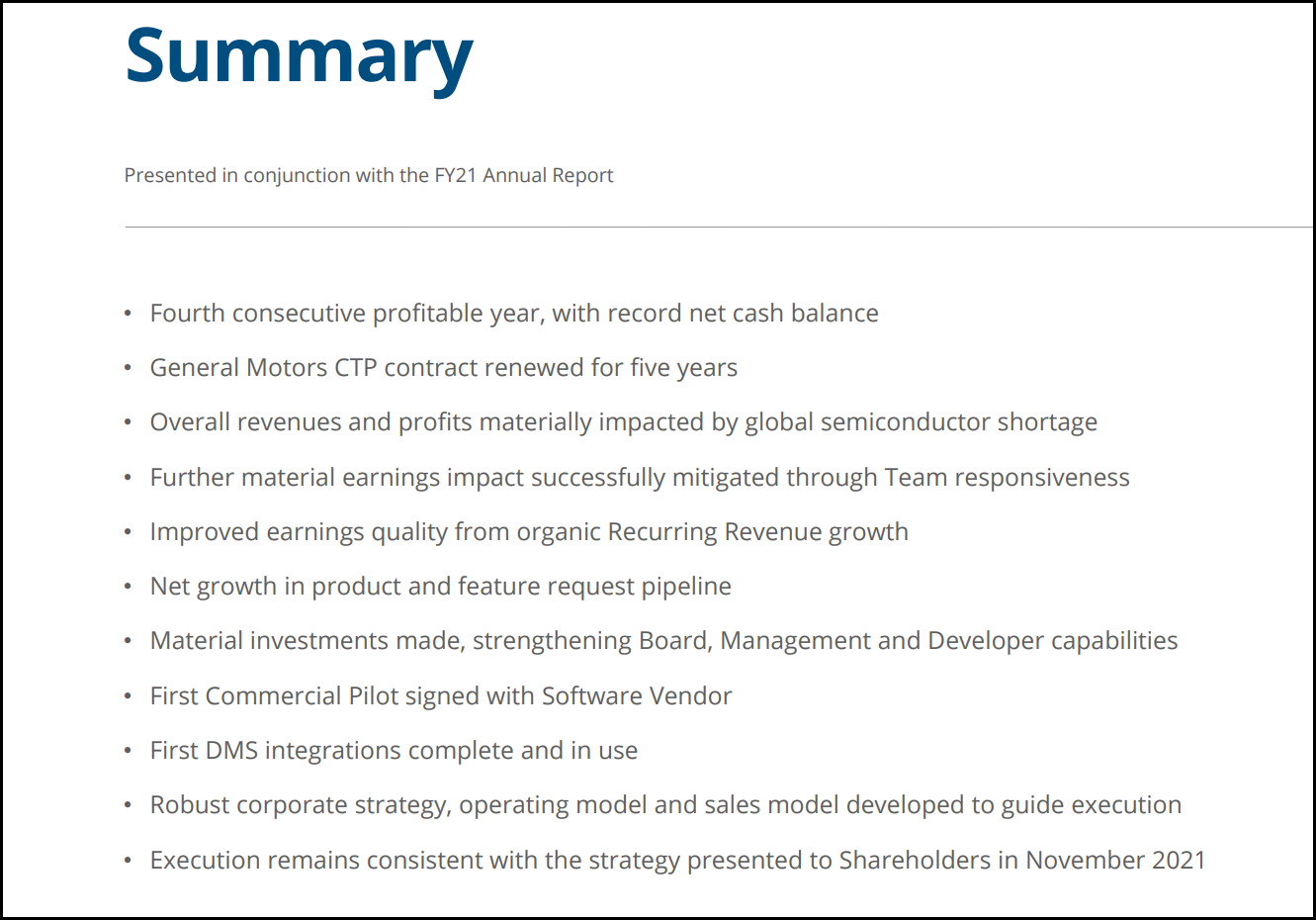Image resolution: width=1316 pixels, height=920 pixels.
Task: Click the semiconductor shortage bullet text
Action: click(624, 422)
